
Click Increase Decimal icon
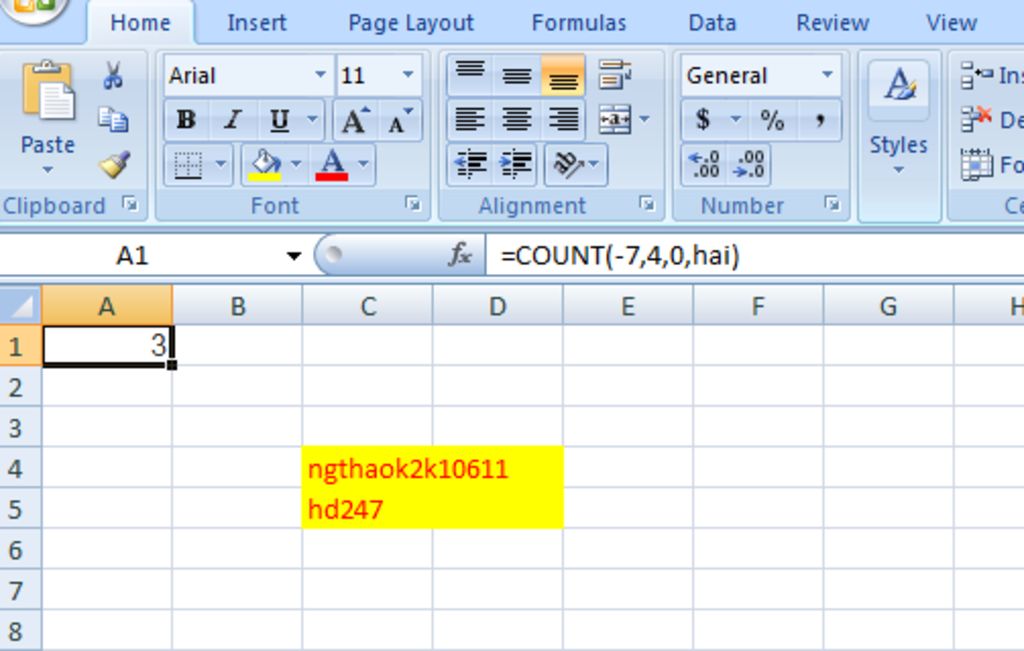coord(704,165)
